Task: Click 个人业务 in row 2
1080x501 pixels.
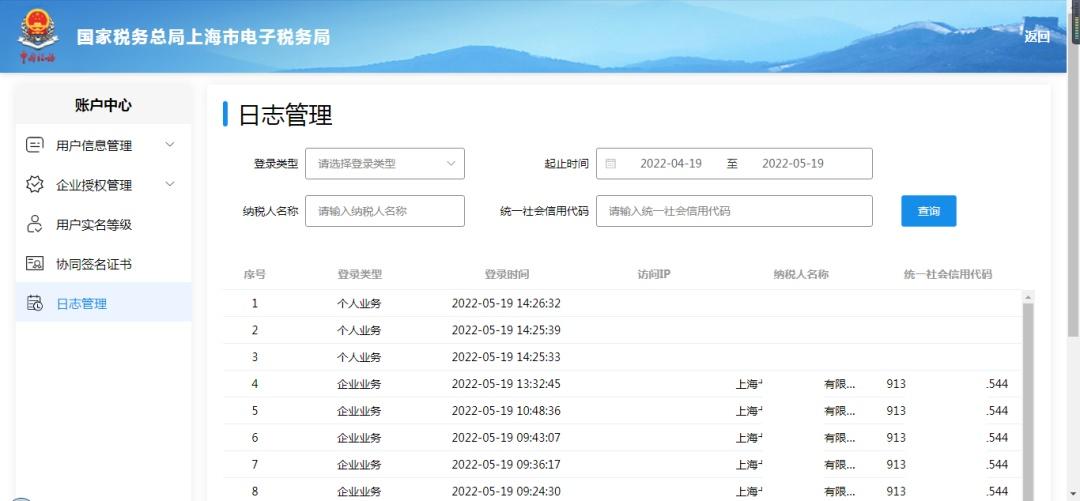Action: [x=359, y=330]
